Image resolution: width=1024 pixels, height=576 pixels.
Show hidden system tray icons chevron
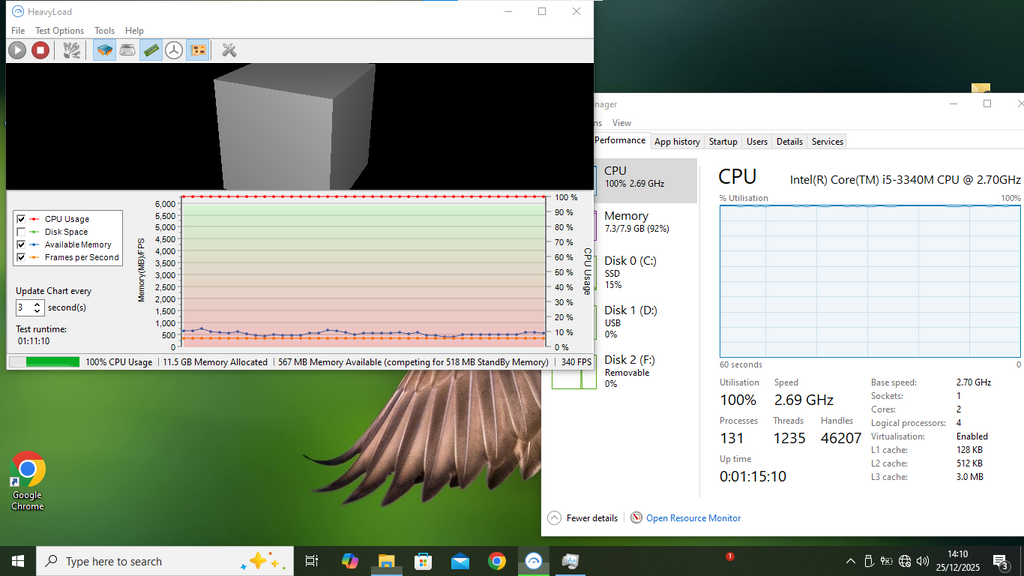(x=851, y=561)
